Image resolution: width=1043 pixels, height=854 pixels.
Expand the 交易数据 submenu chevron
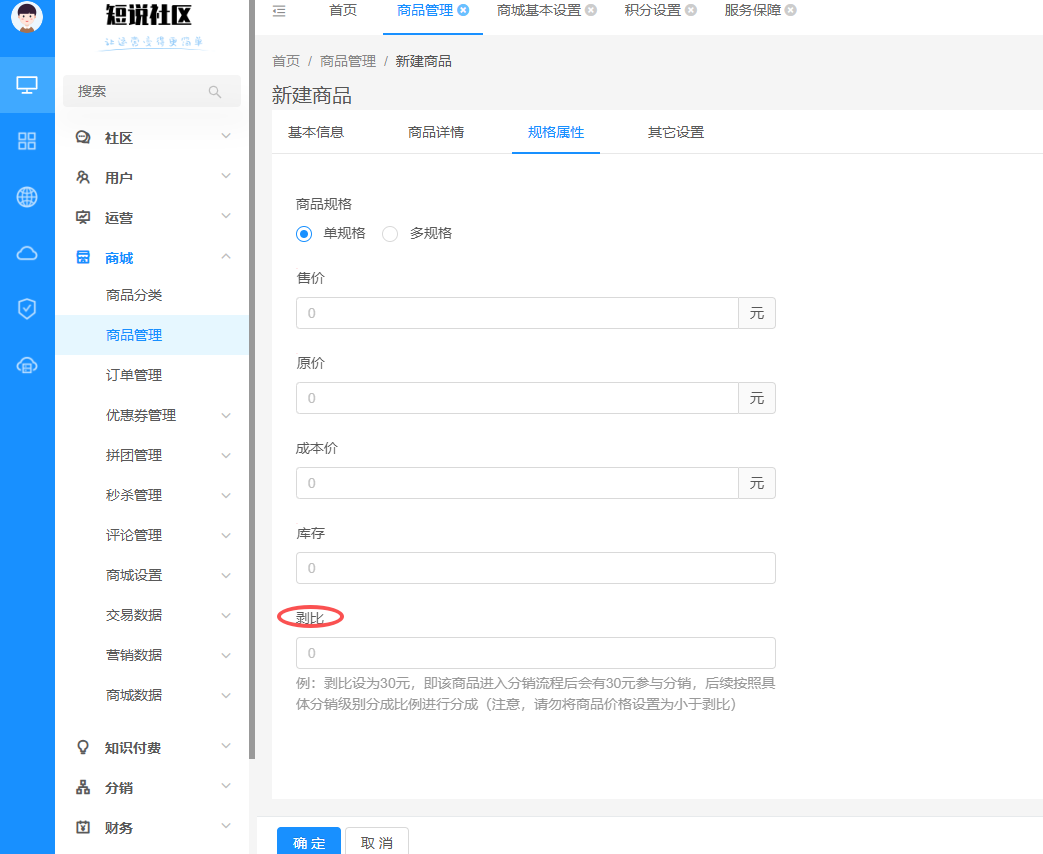tap(226, 615)
